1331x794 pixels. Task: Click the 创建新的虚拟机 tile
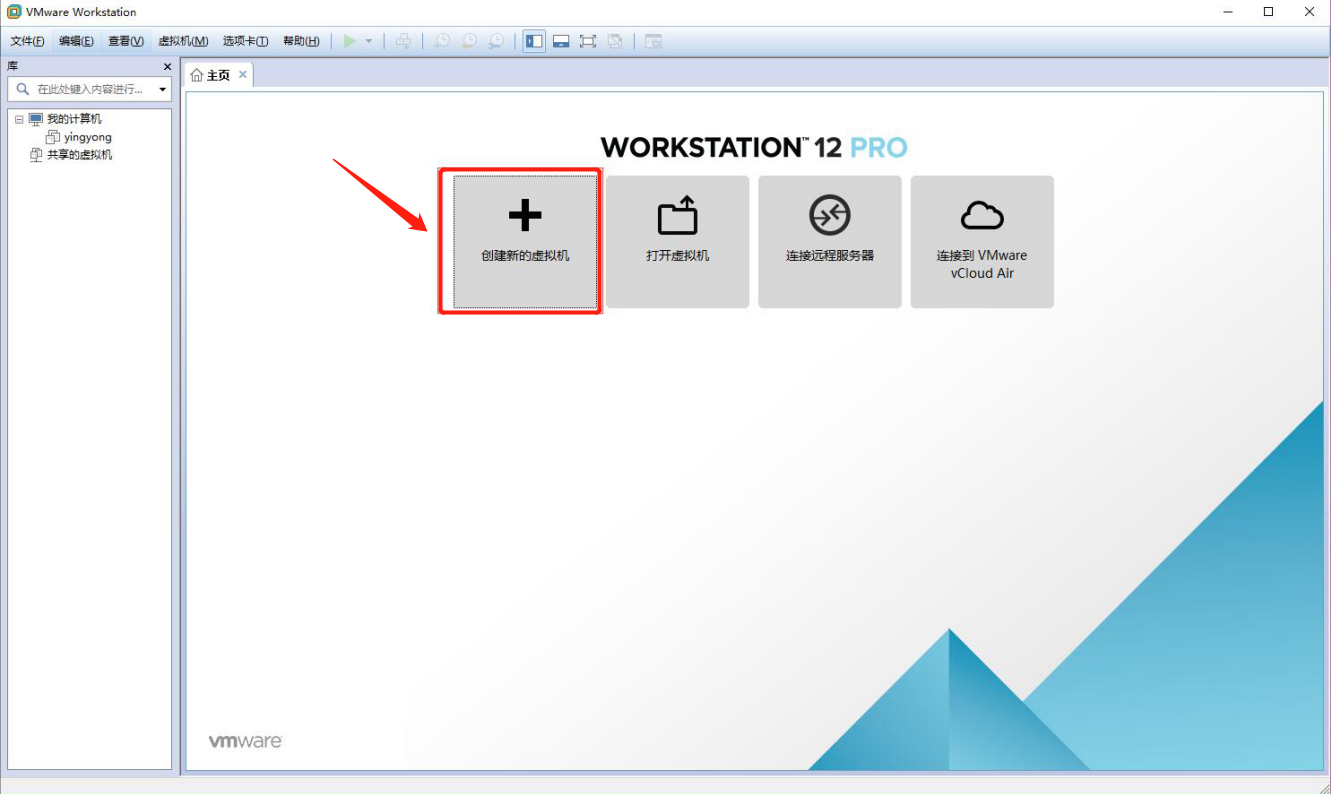coord(525,242)
